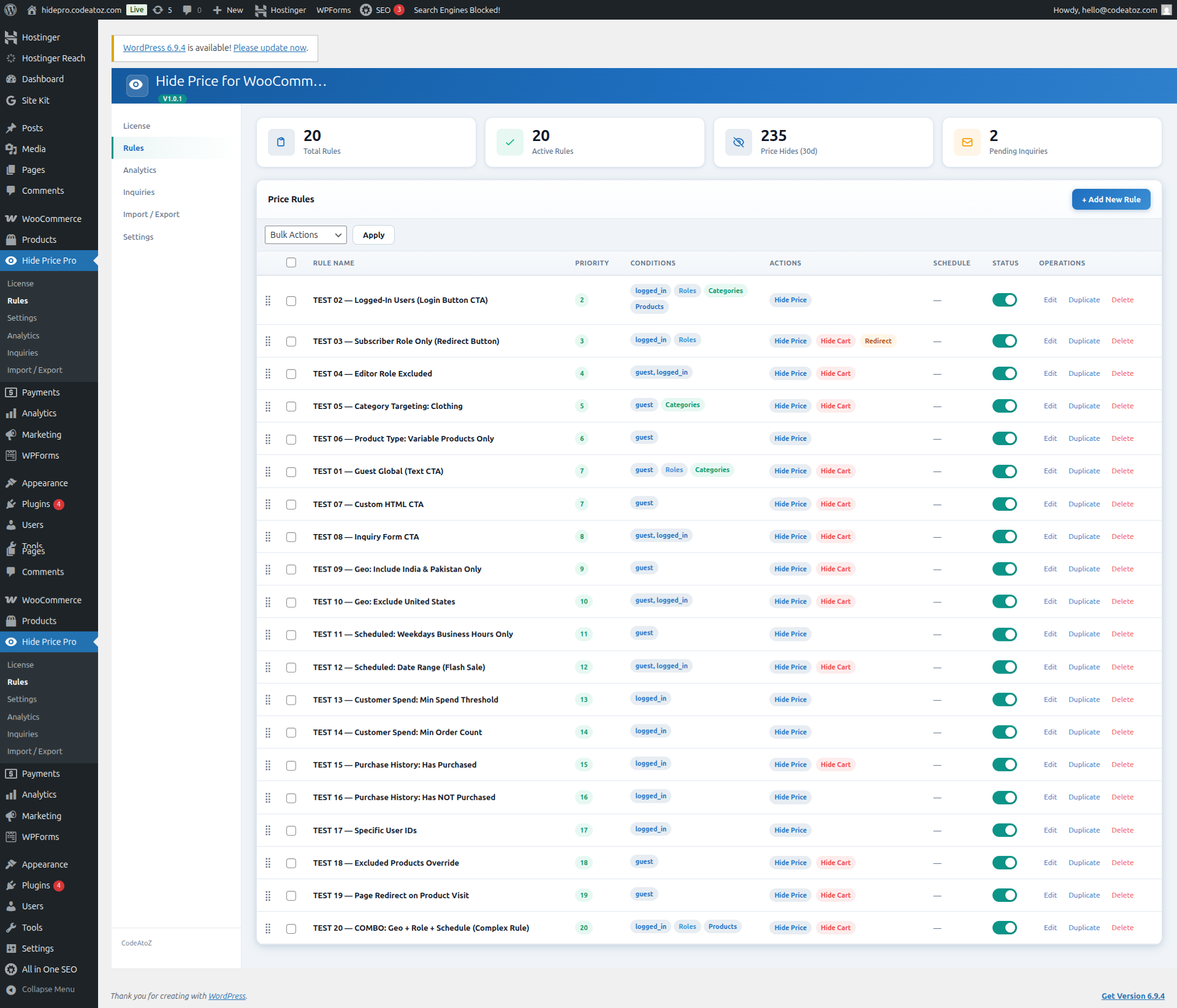
Task: Open Inquiries tab in plugin navigation
Action: (x=139, y=192)
